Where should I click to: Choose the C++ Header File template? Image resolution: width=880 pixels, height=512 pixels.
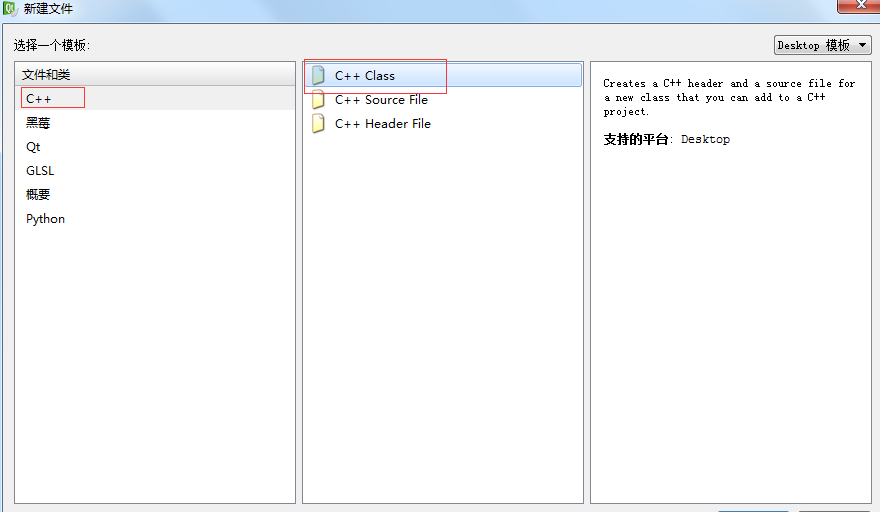click(x=443, y=124)
